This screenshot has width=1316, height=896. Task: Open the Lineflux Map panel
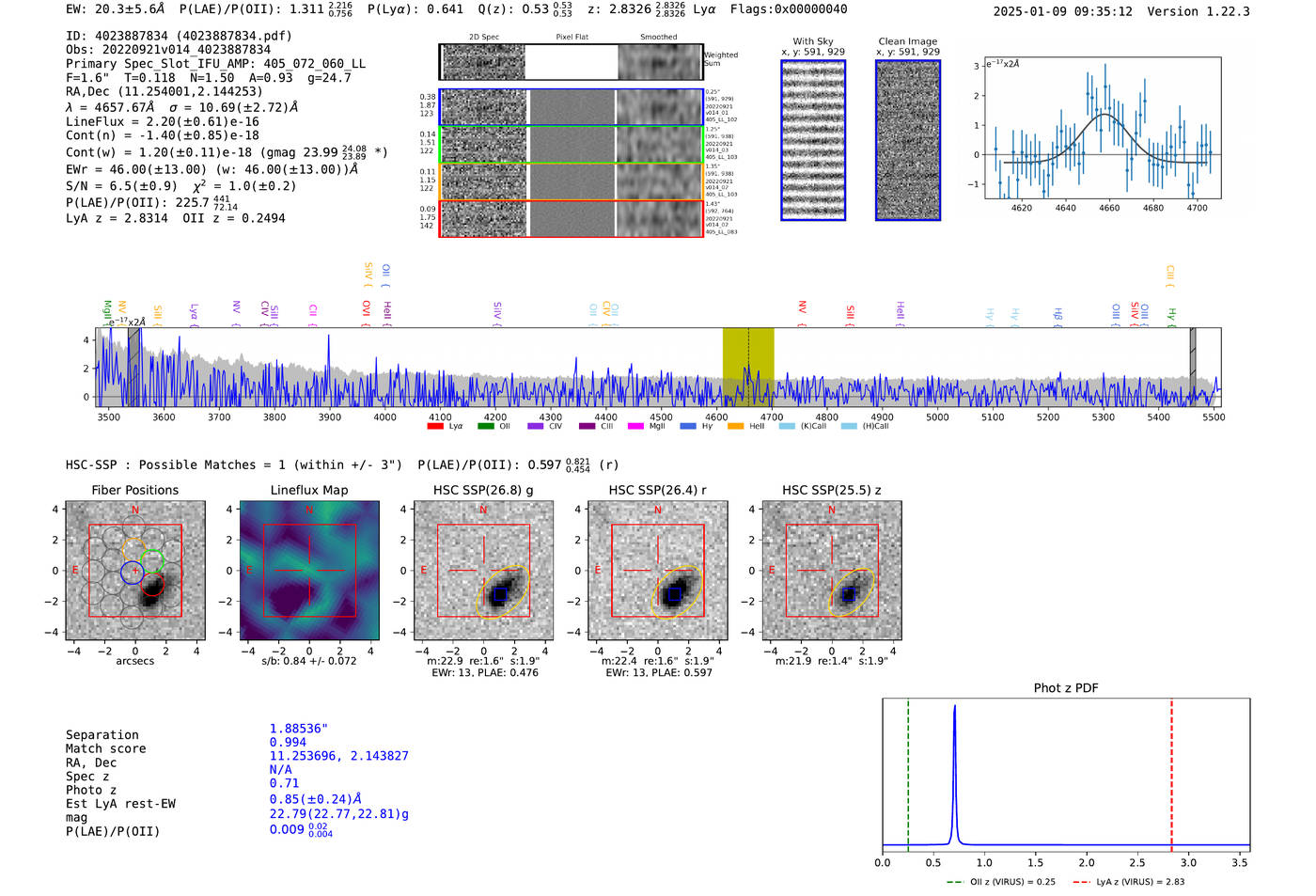309,571
